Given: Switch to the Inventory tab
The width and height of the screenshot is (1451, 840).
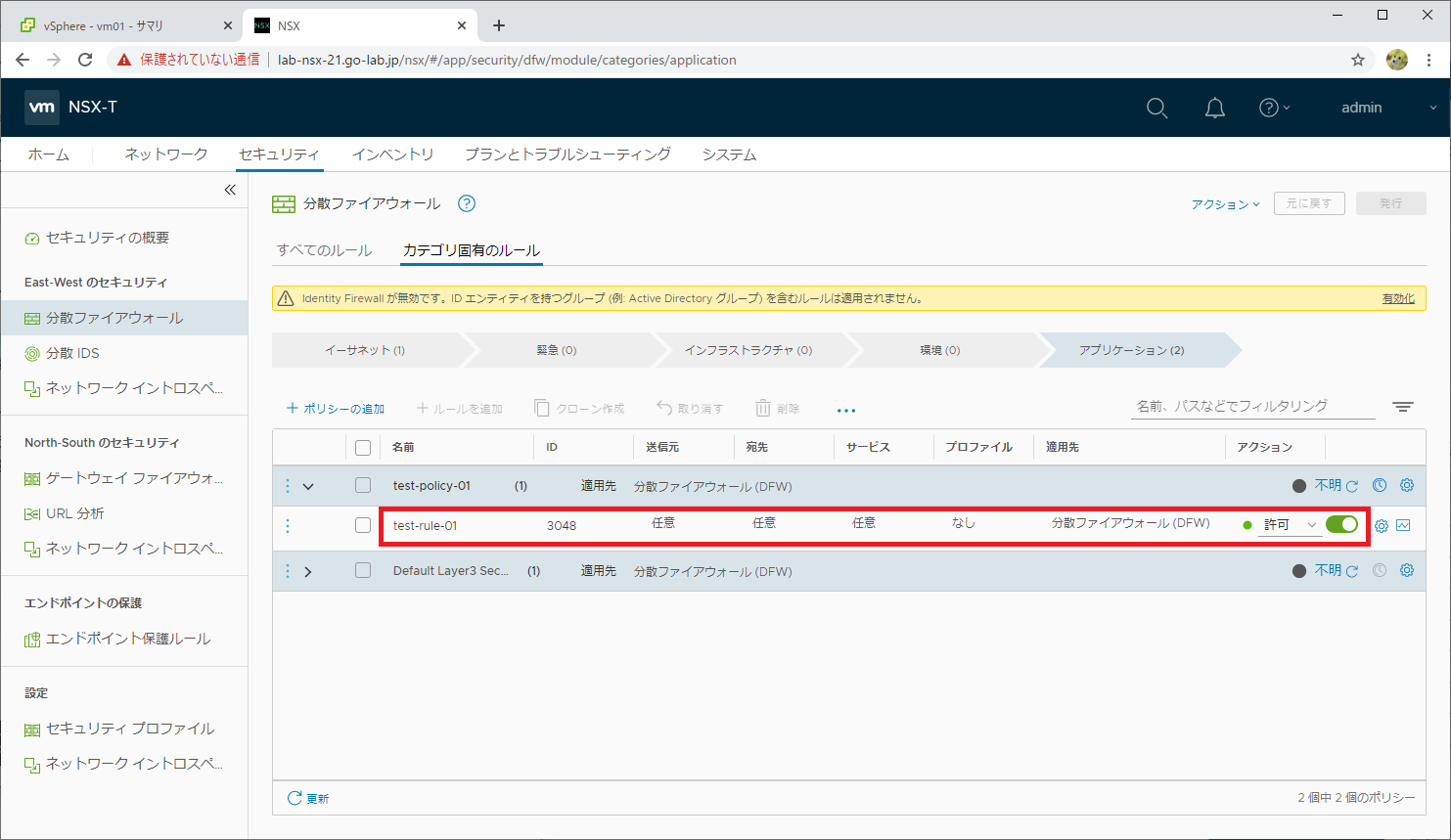Looking at the screenshot, I should [392, 155].
